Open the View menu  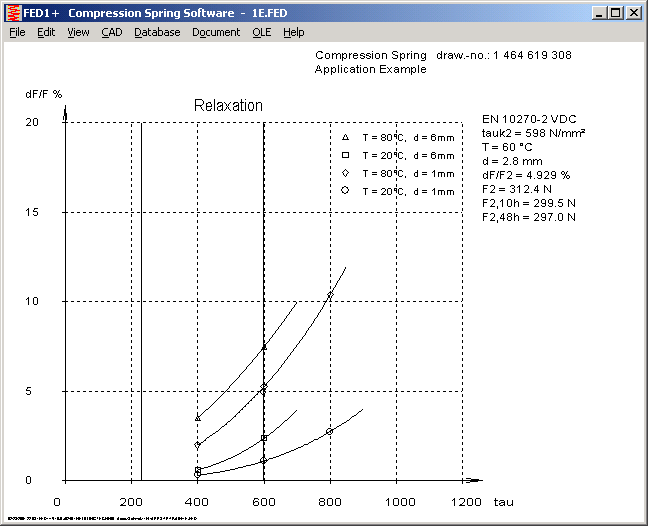78,32
